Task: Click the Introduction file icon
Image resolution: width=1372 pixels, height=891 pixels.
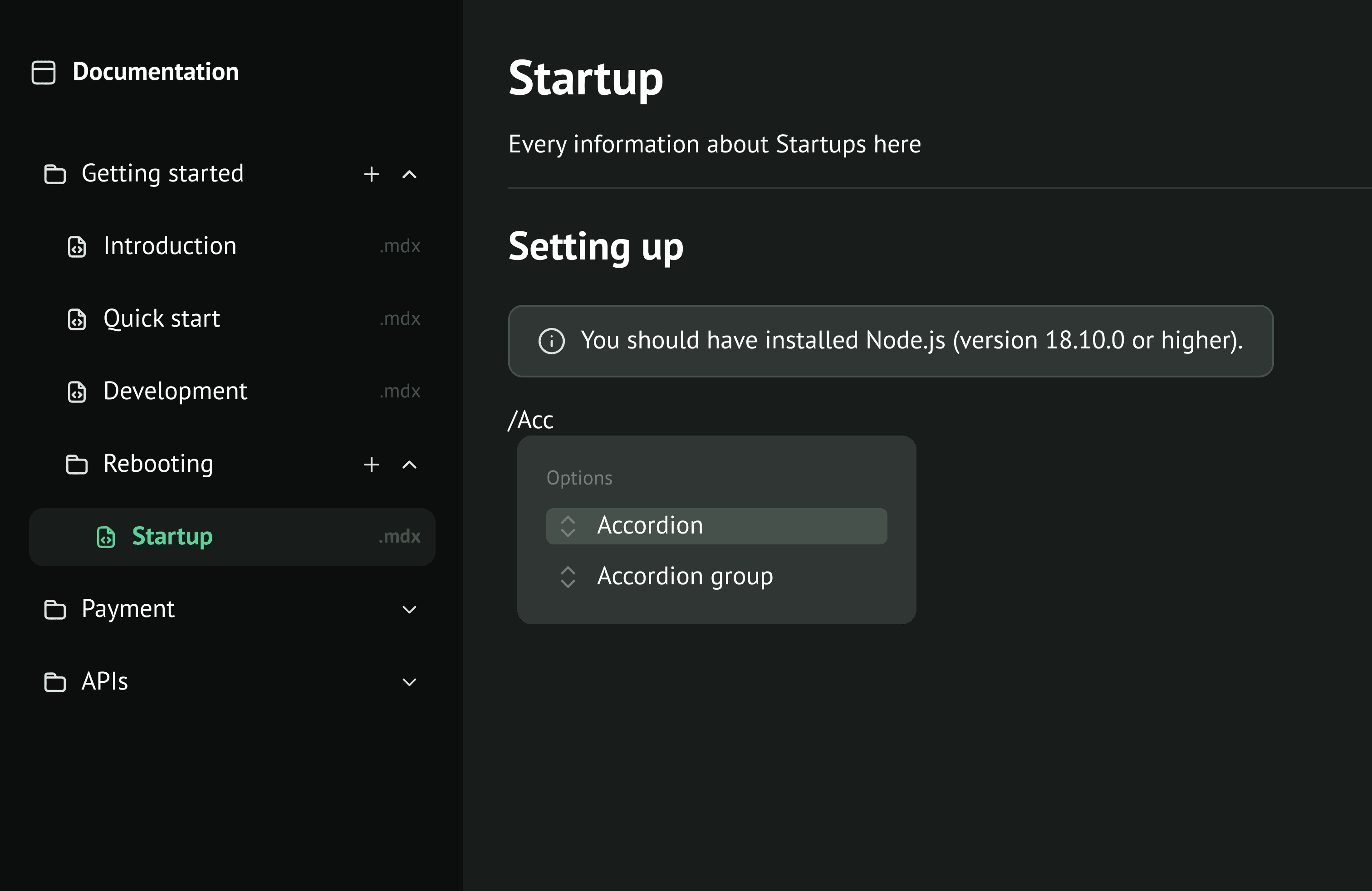Action: (x=77, y=247)
